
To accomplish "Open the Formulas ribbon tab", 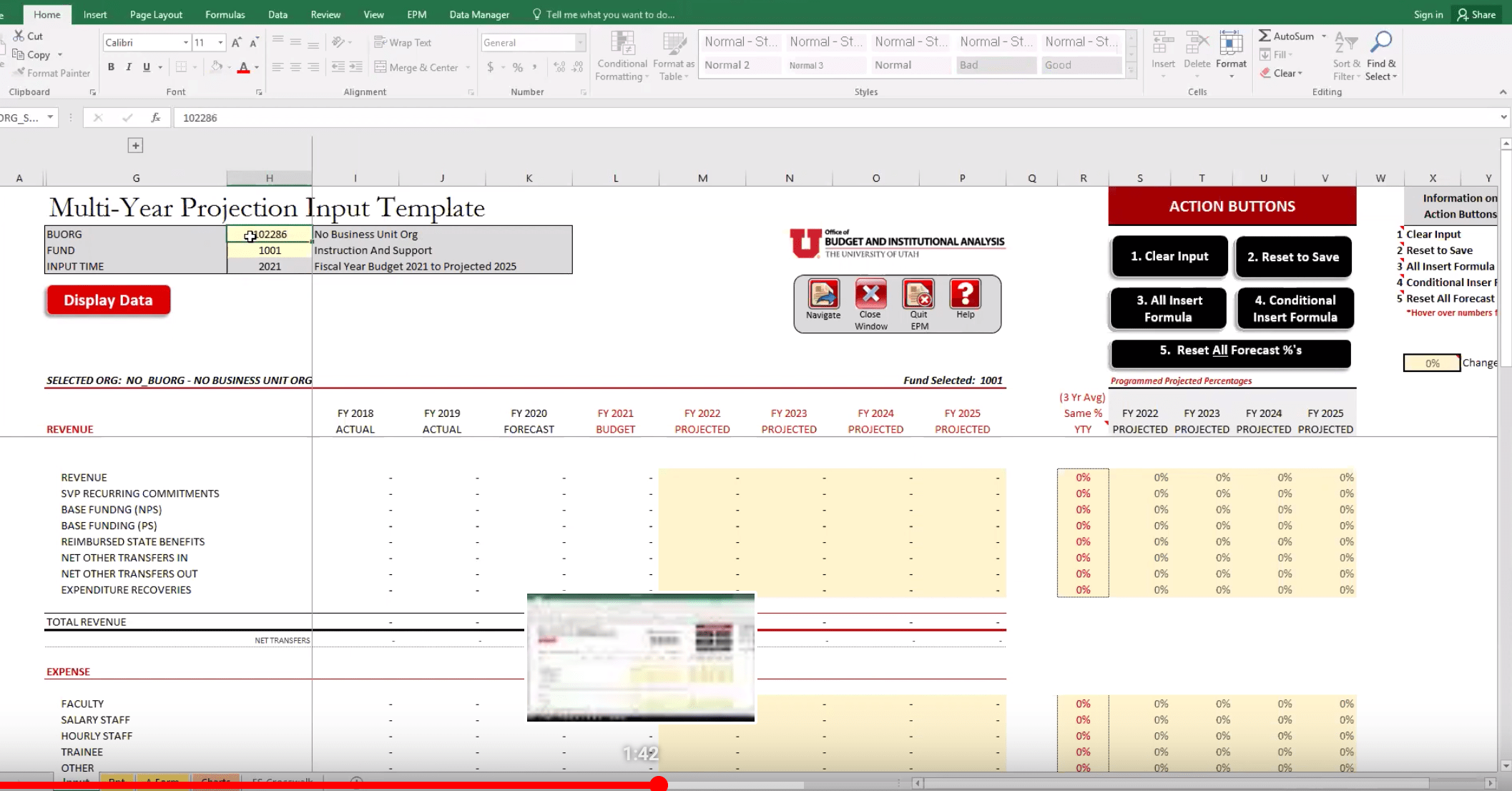I will pos(225,14).
